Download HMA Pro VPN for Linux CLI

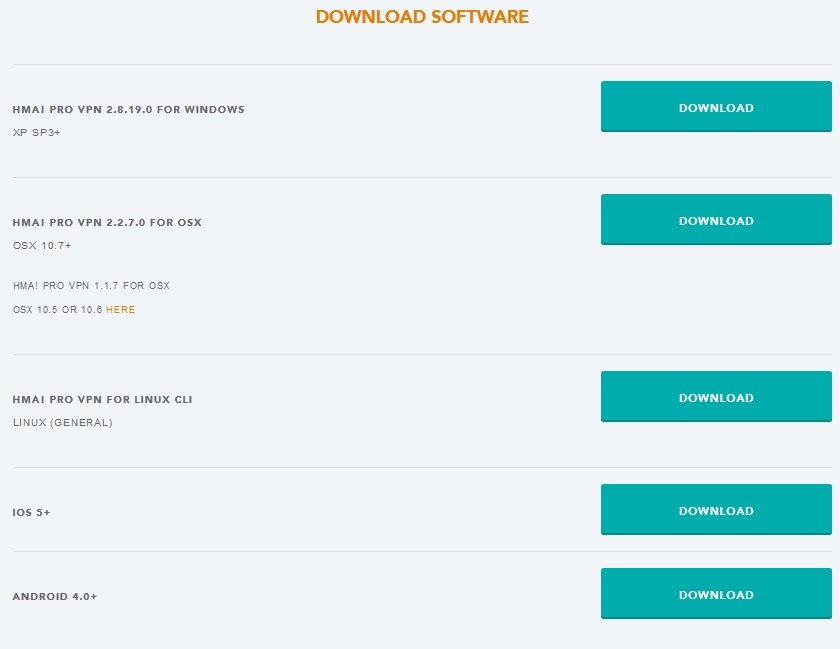pyautogui.click(x=716, y=397)
